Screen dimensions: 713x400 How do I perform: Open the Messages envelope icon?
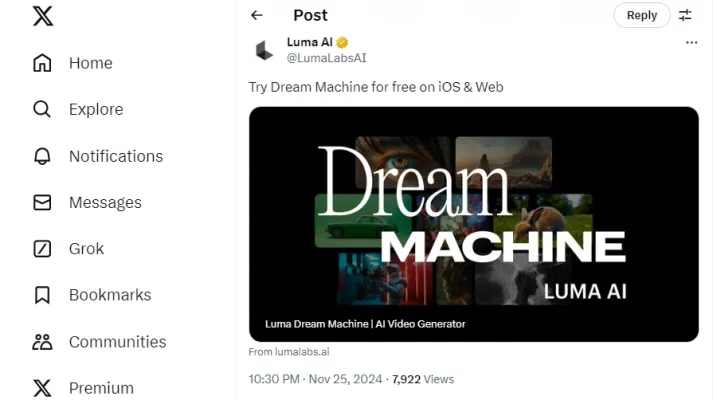pyautogui.click(x=42, y=202)
